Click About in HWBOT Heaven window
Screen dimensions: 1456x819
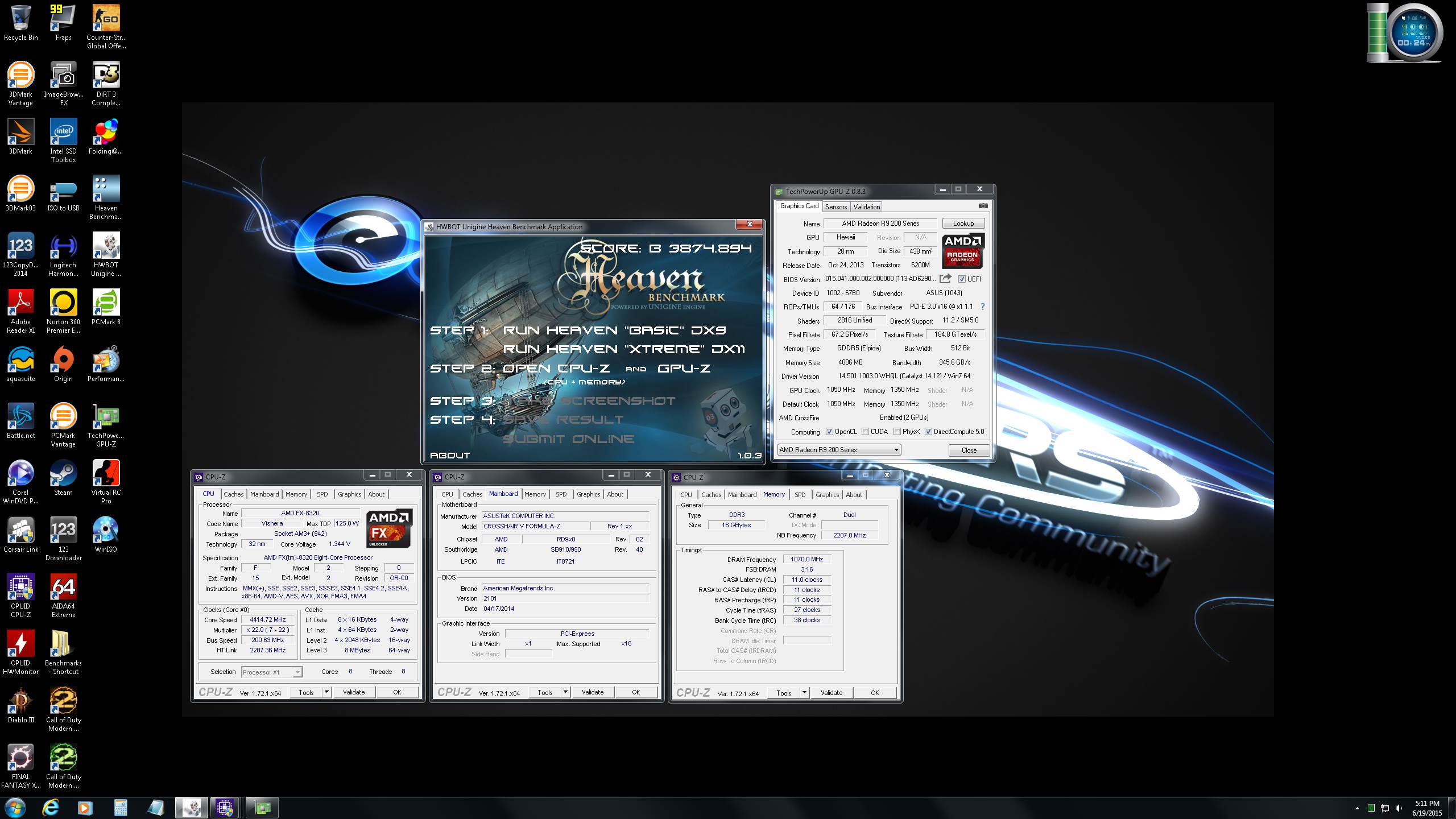pos(450,456)
